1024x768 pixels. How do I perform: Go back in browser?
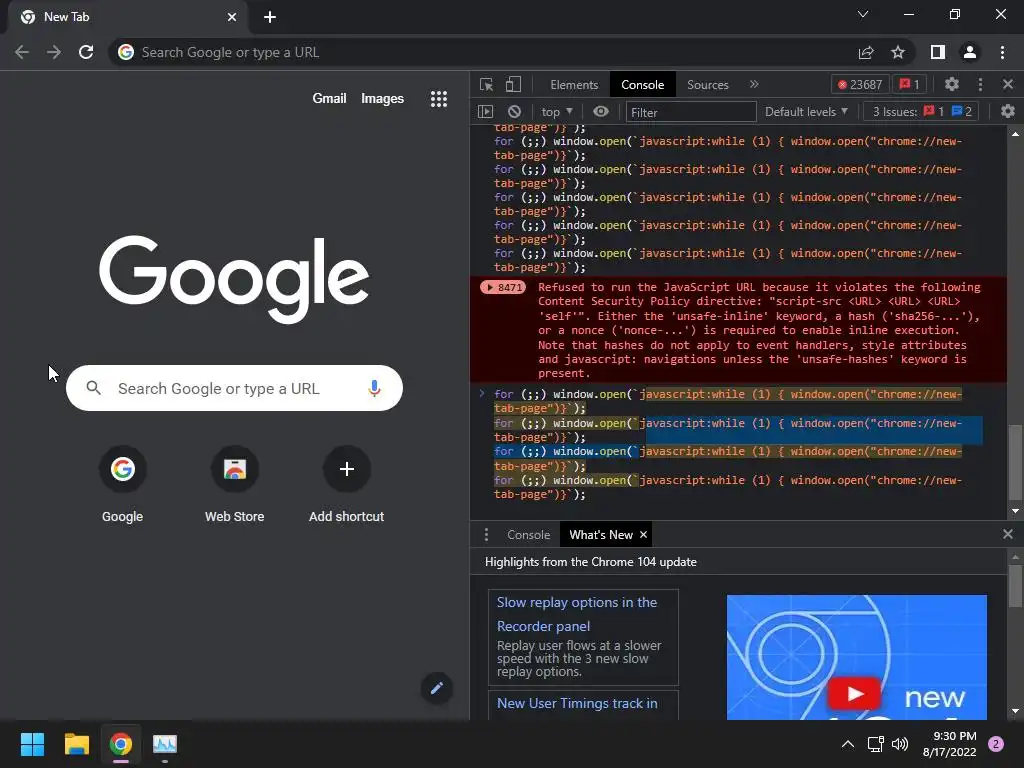coord(22,52)
